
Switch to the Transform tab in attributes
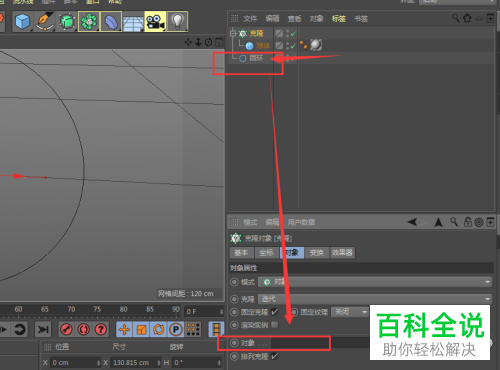coord(316,253)
